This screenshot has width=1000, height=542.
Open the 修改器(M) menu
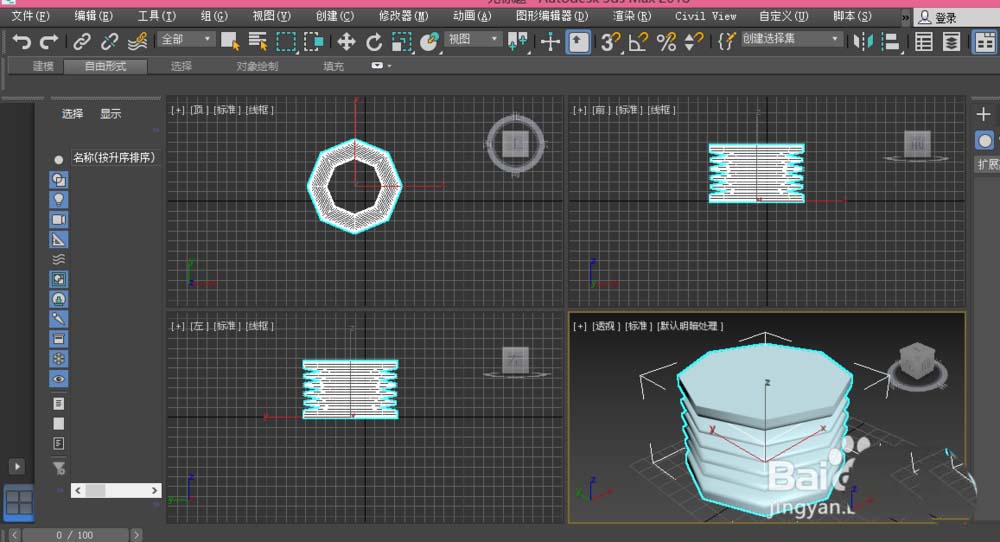403,16
